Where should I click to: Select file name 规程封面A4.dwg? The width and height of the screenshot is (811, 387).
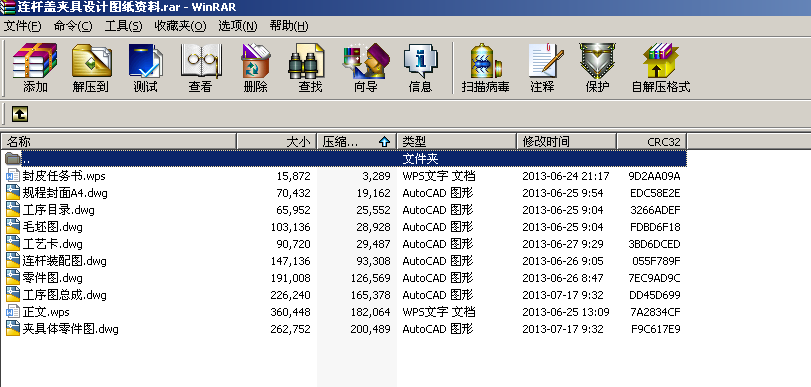[x=65, y=193]
